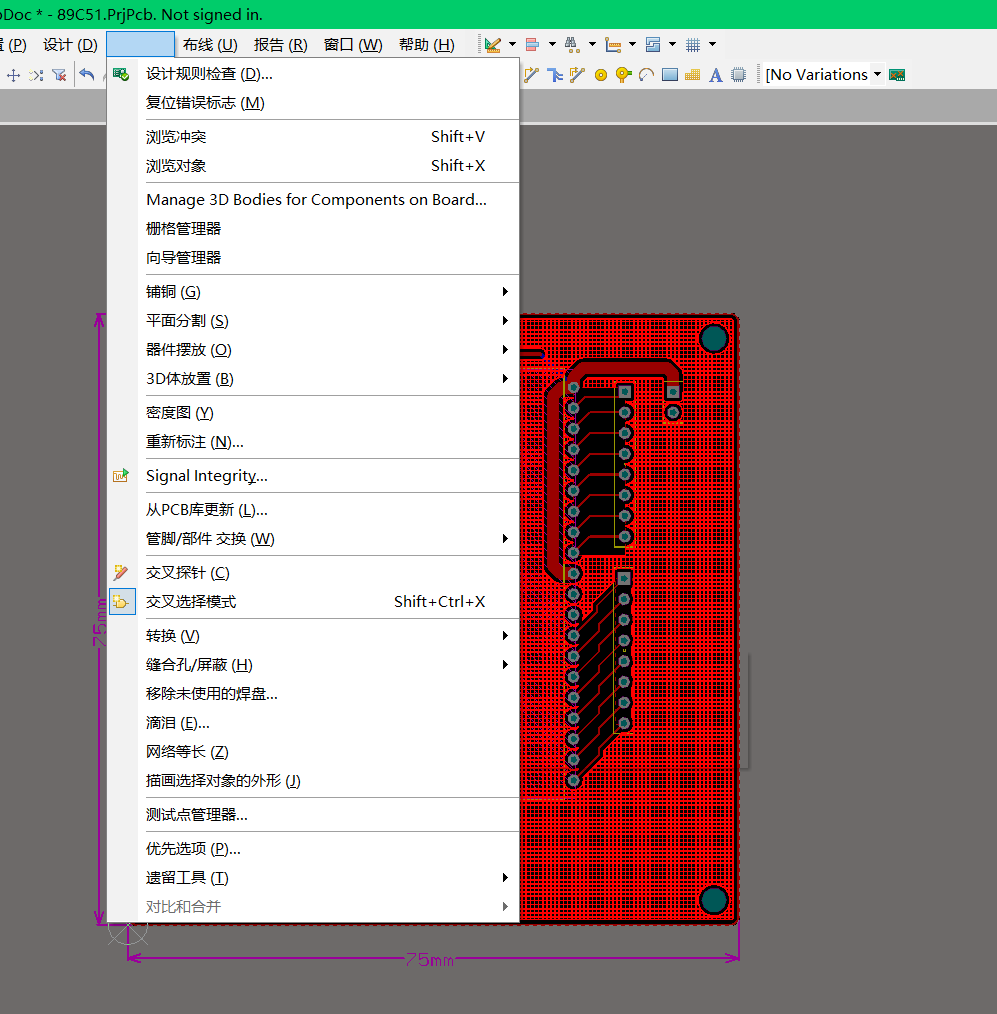Image resolution: width=997 pixels, height=1014 pixels.
Task: Click the alignment tools icon
Action: click(532, 45)
